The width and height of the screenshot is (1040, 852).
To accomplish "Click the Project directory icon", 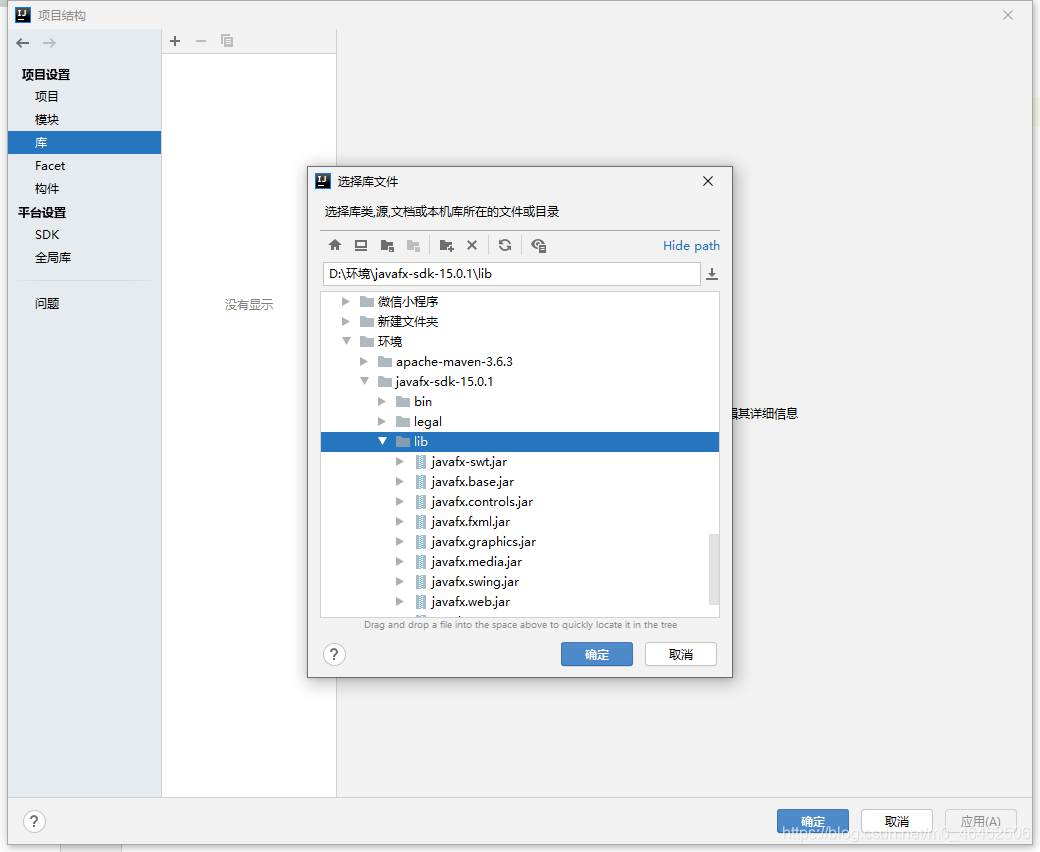I will pyautogui.click(x=387, y=245).
